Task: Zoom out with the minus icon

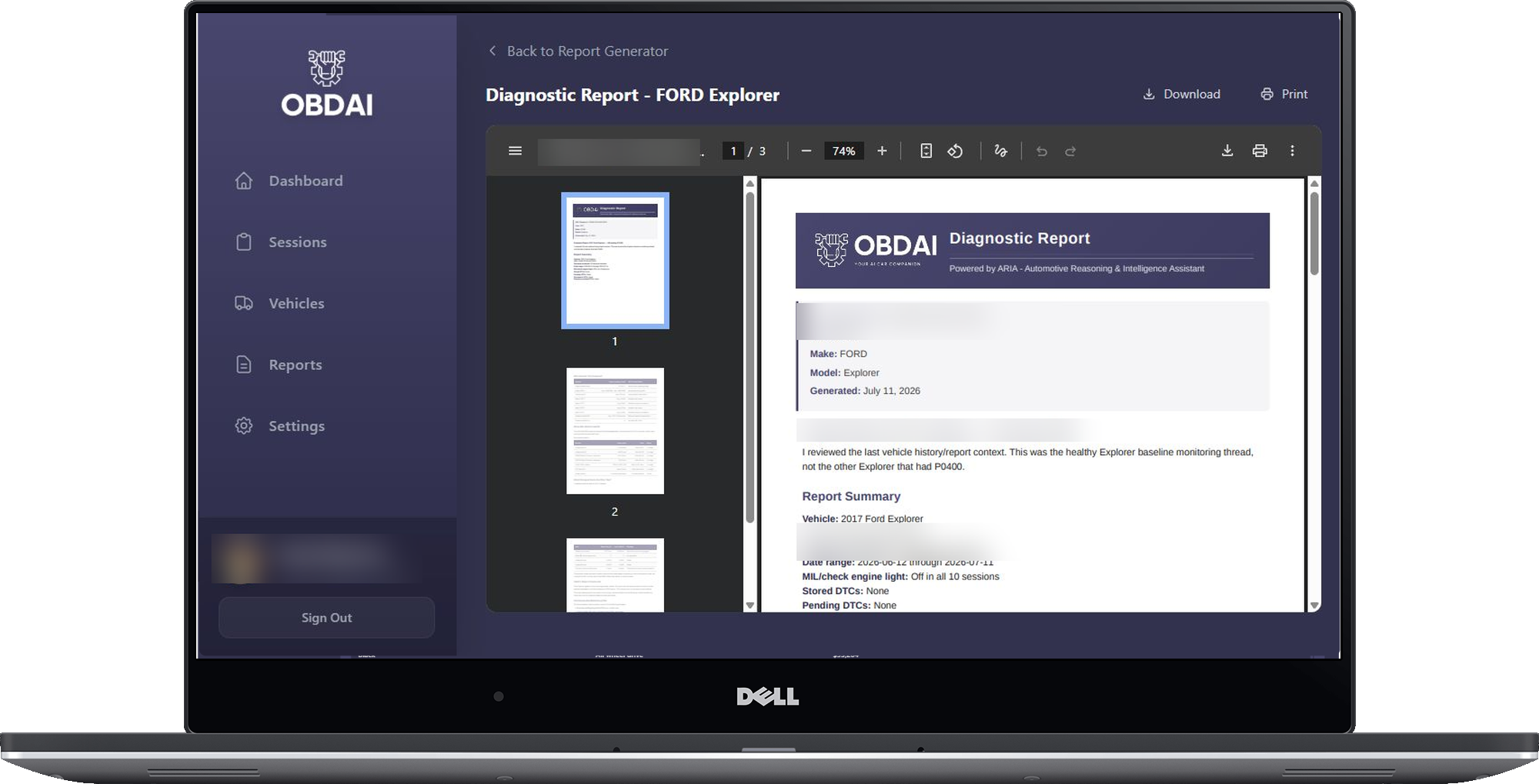Action: pos(806,151)
